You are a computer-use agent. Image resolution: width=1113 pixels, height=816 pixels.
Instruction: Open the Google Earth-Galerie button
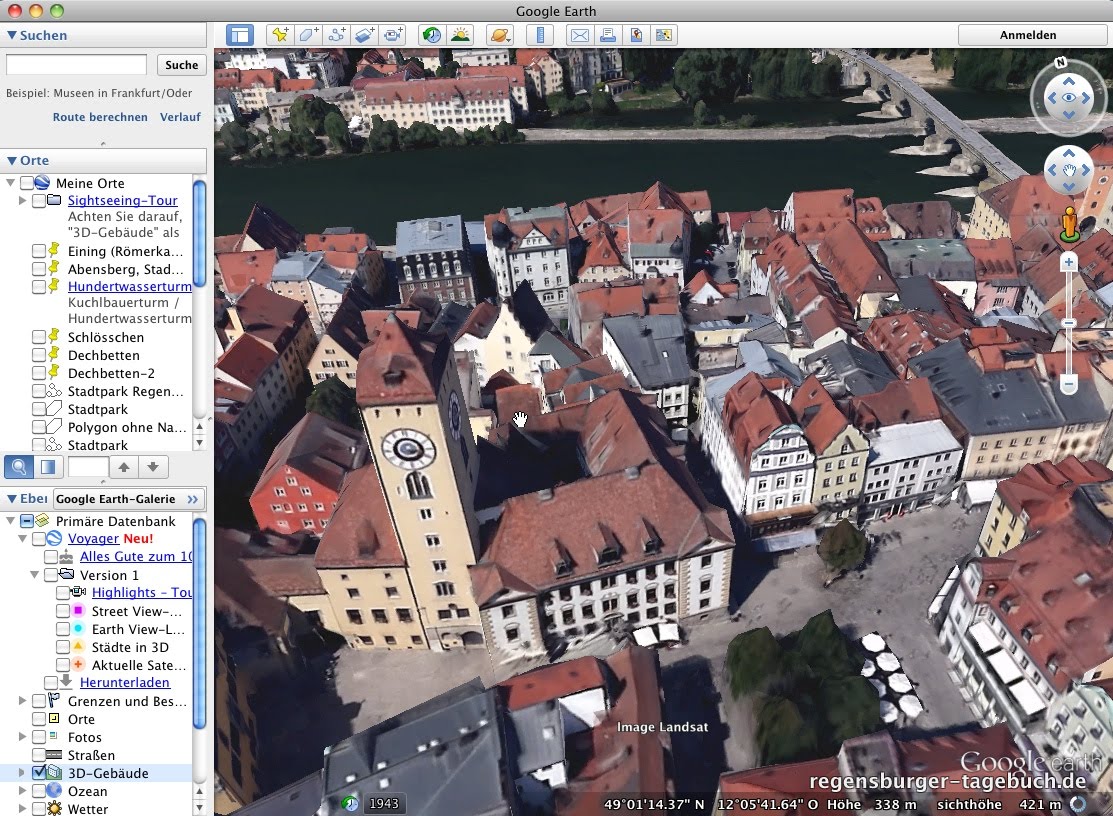pyautogui.click(x=128, y=499)
